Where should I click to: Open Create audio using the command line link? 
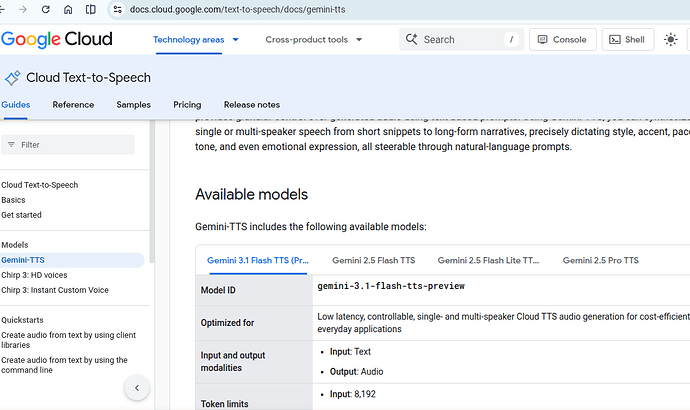coord(64,365)
